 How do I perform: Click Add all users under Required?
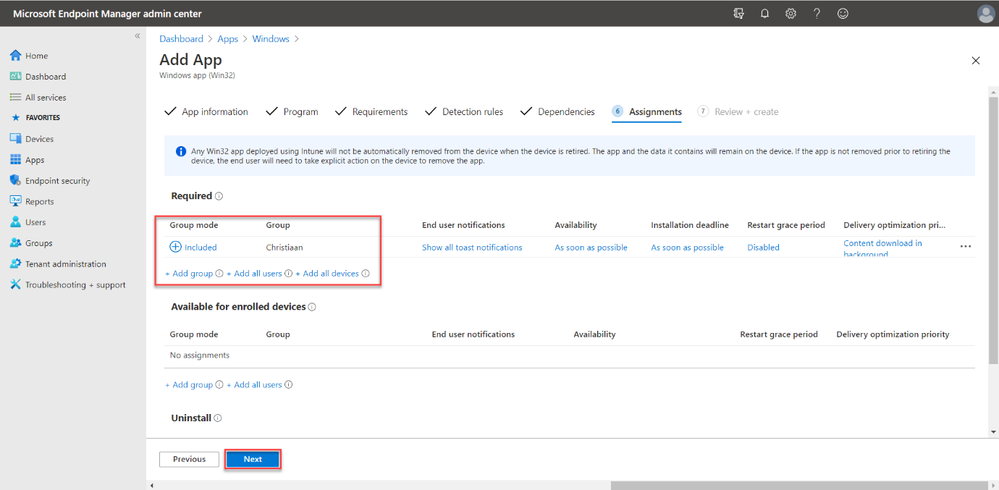click(x=254, y=273)
